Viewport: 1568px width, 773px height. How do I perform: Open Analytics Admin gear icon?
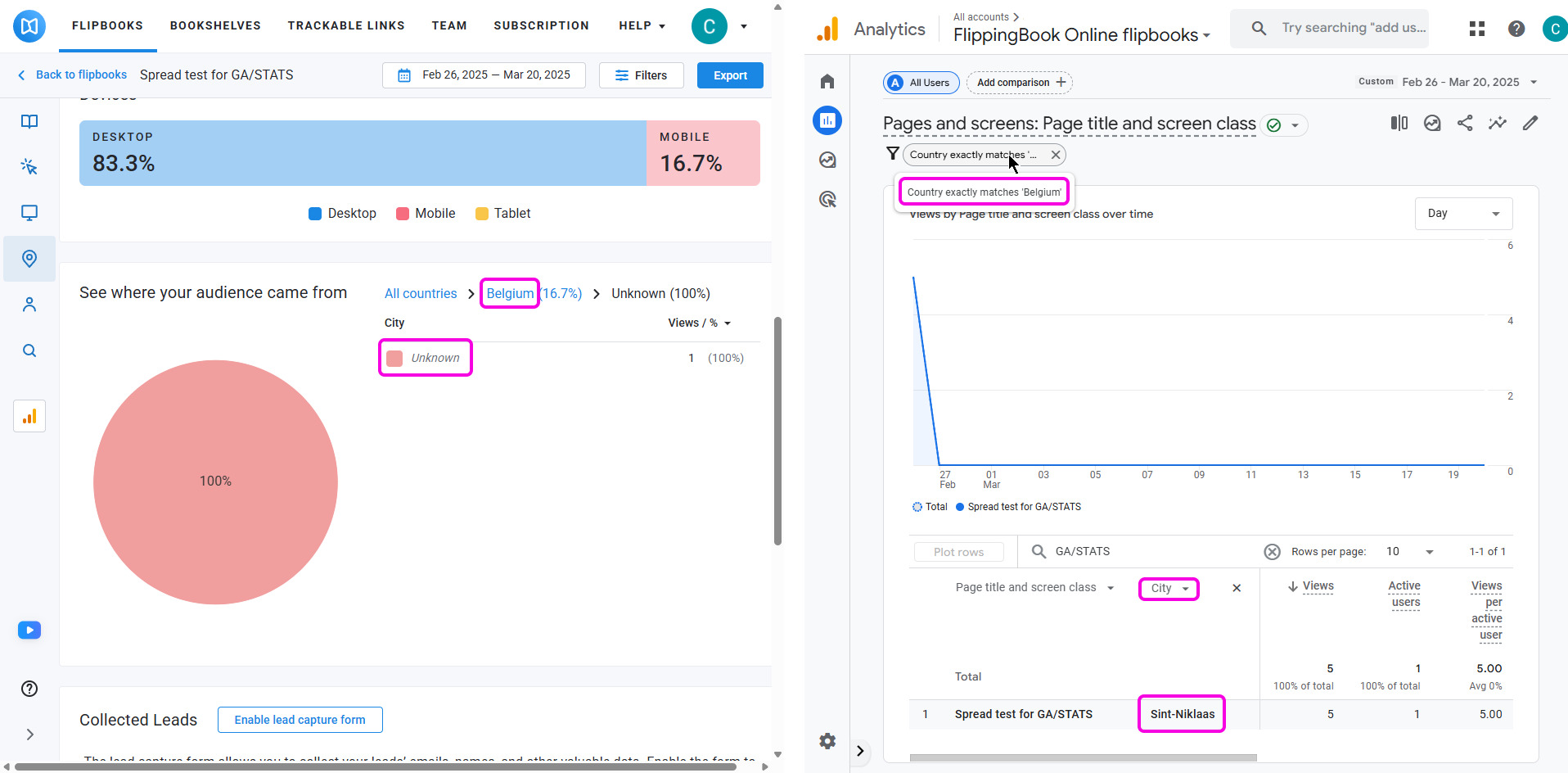coord(827,741)
